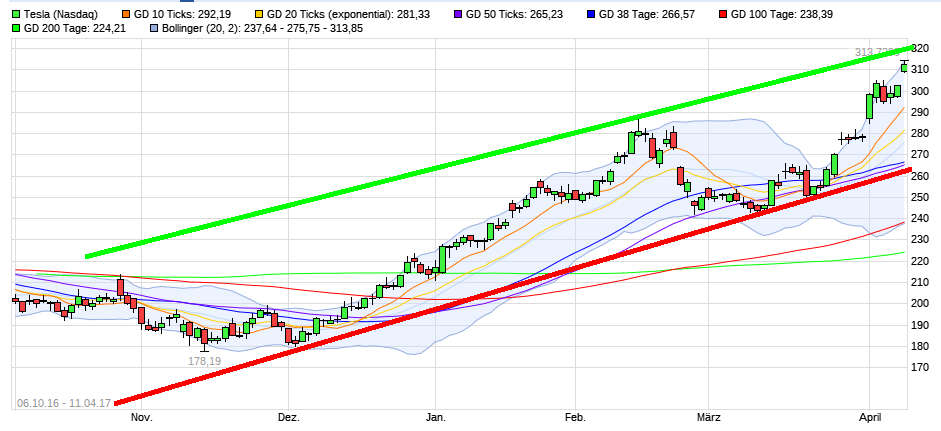Viewport: 941px width, 431px height.
Task: Click the date range '06.10.16 - 11.04.17'
Action: (64, 403)
